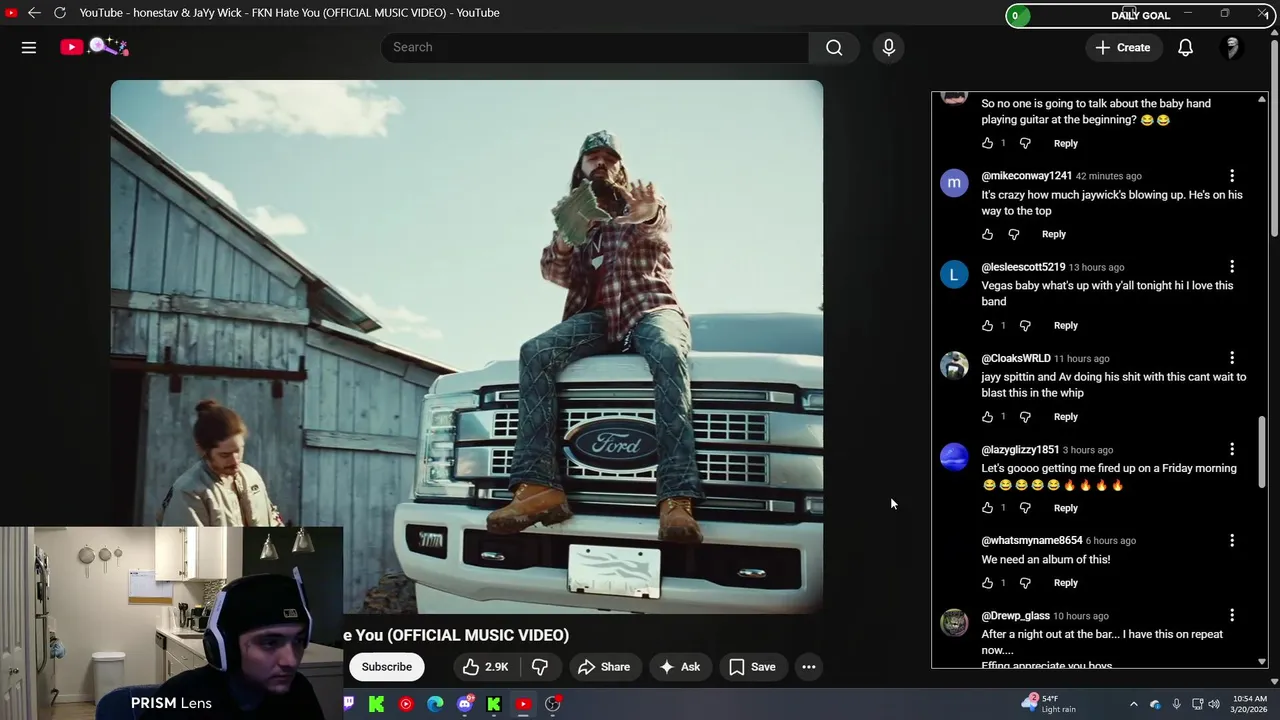Click the comments panel scrollbar thumb
Viewport: 1280px width, 720px height.
pyautogui.click(x=1262, y=452)
